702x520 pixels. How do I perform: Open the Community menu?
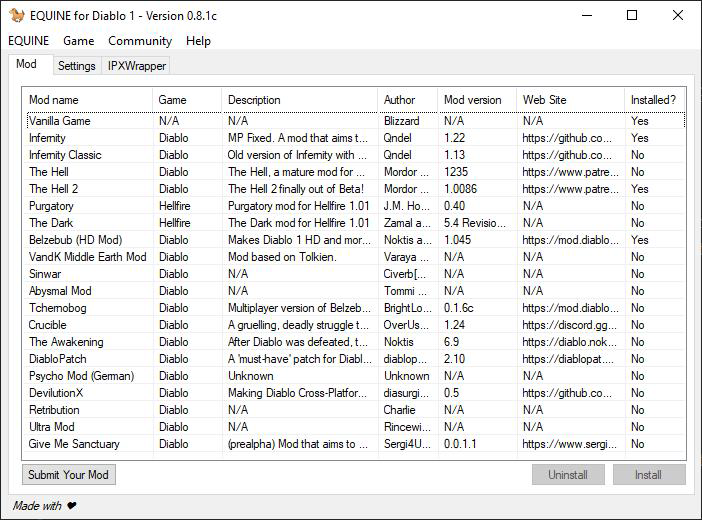[140, 41]
